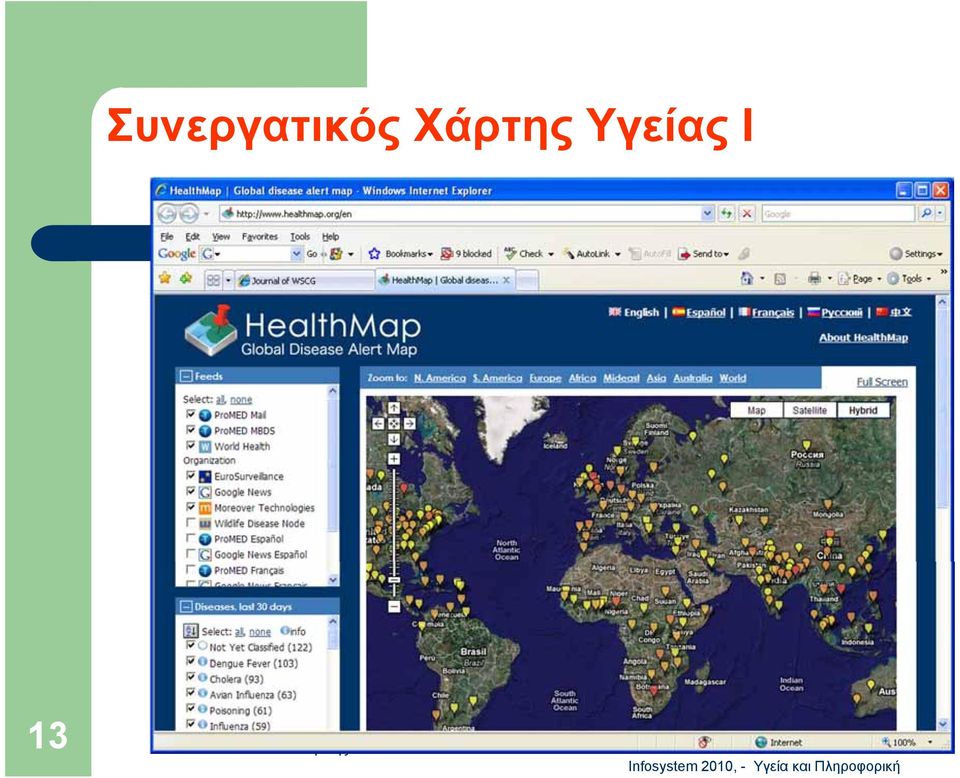960x778 pixels.
Task: Open the command bar Tools dropdown
Action: [x=929, y=279]
